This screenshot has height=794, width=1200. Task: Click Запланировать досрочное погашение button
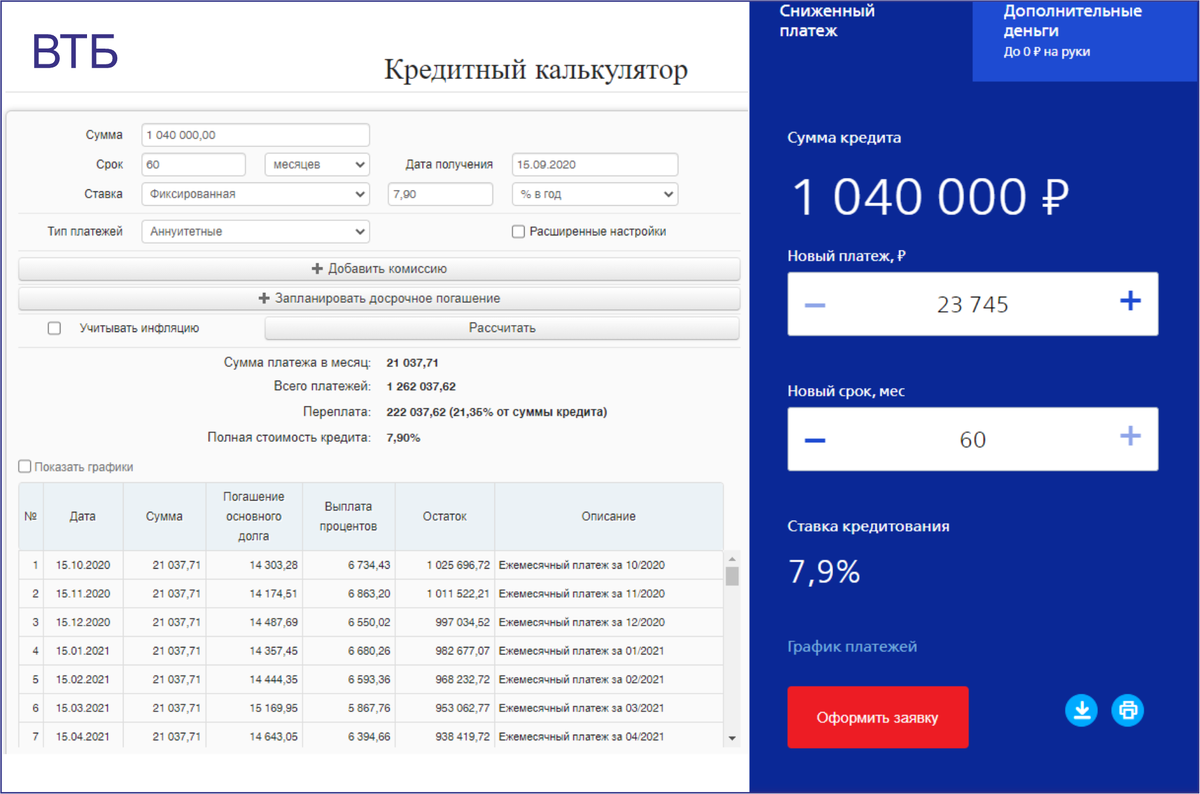(x=379, y=299)
